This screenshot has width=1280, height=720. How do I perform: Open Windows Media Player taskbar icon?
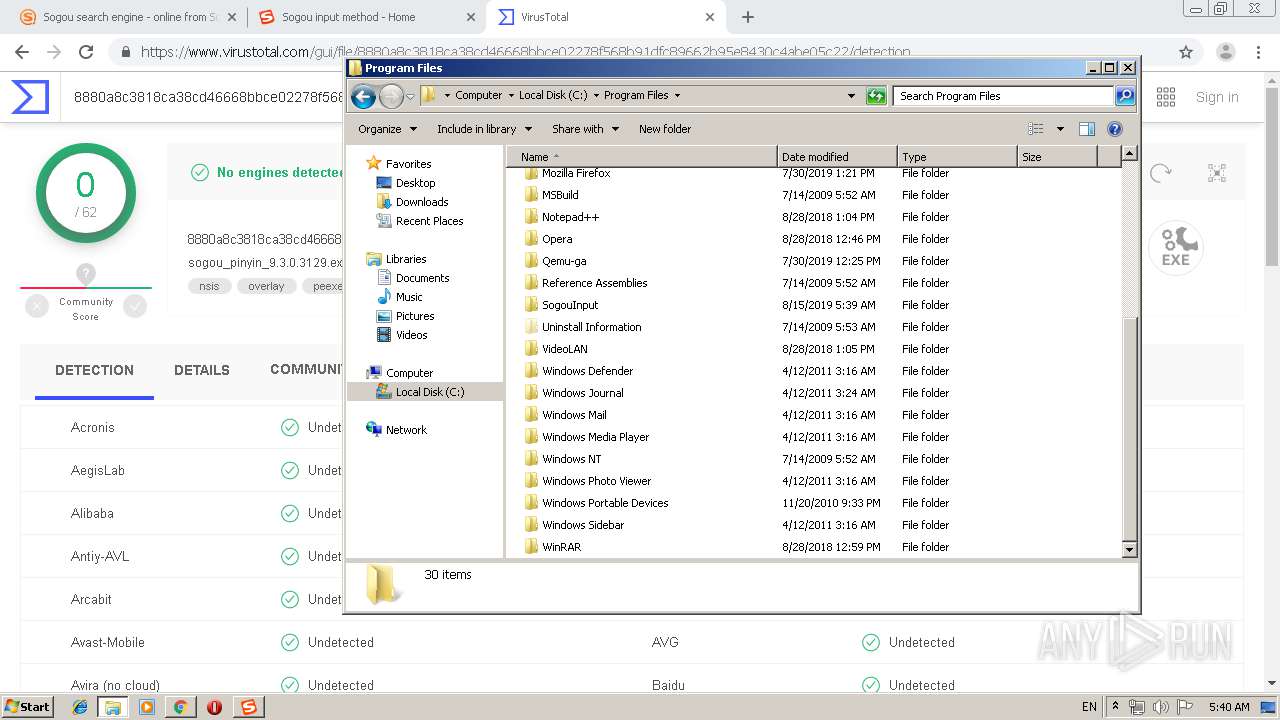pyautogui.click(x=147, y=707)
